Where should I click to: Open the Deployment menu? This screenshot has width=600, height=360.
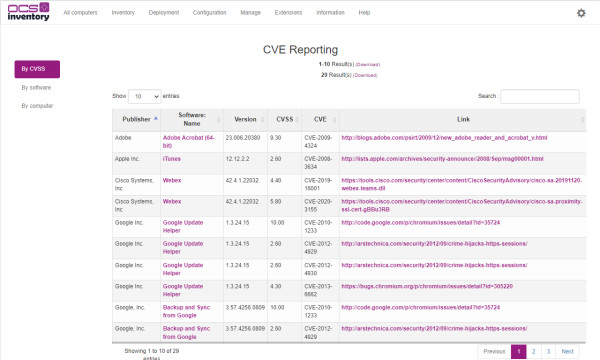pos(164,13)
